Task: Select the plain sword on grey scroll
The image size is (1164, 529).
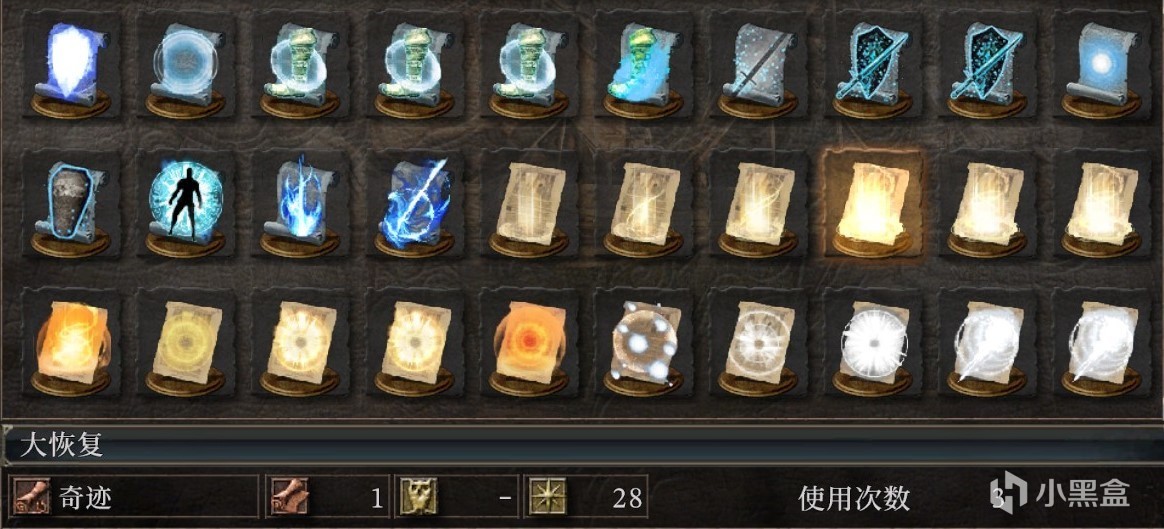Action: [758, 65]
